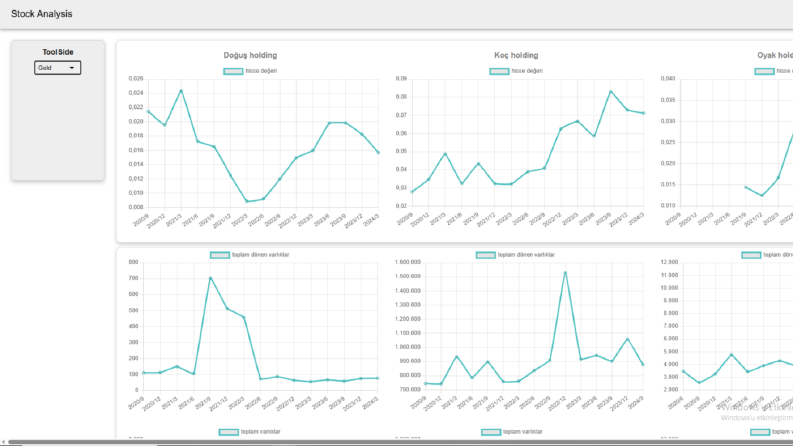Viewport: 793px width, 446px height.
Task: Click toplam dönen legend swatch in Oyak column
Action: (x=751, y=255)
